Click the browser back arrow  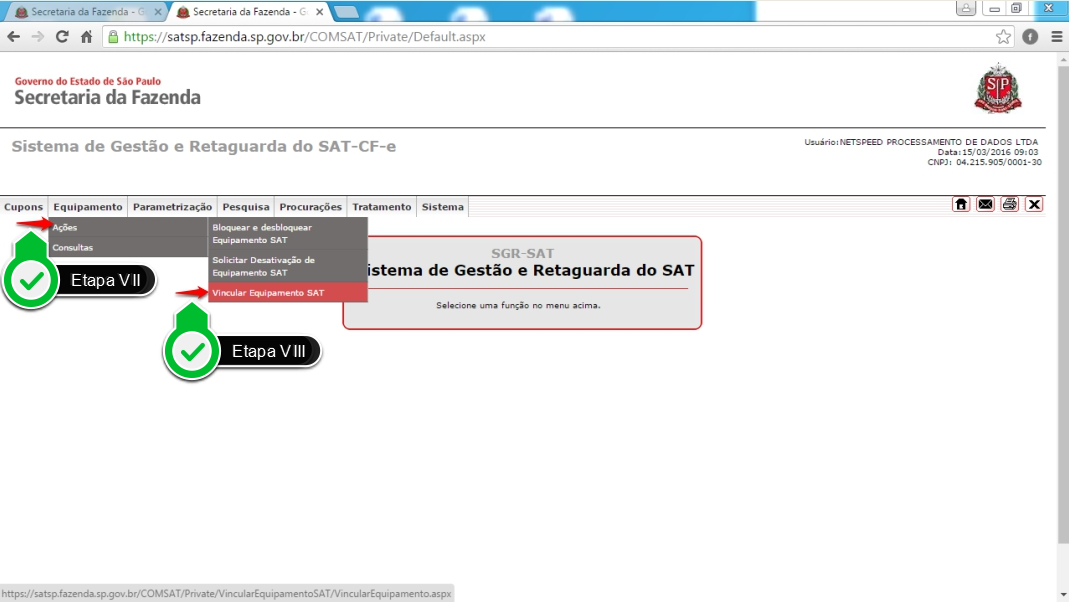coord(14,37)
